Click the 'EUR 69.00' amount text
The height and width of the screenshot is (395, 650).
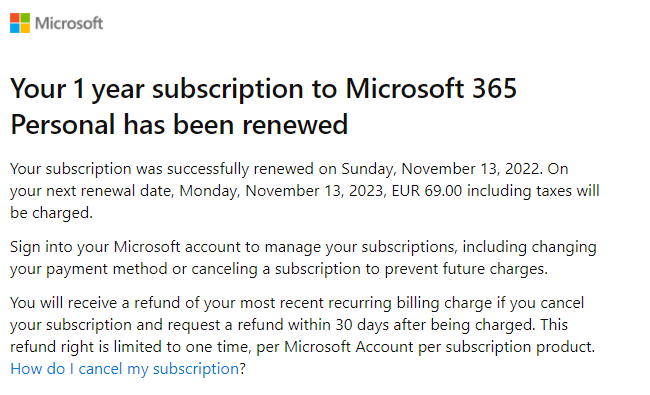tap(427, 191)
